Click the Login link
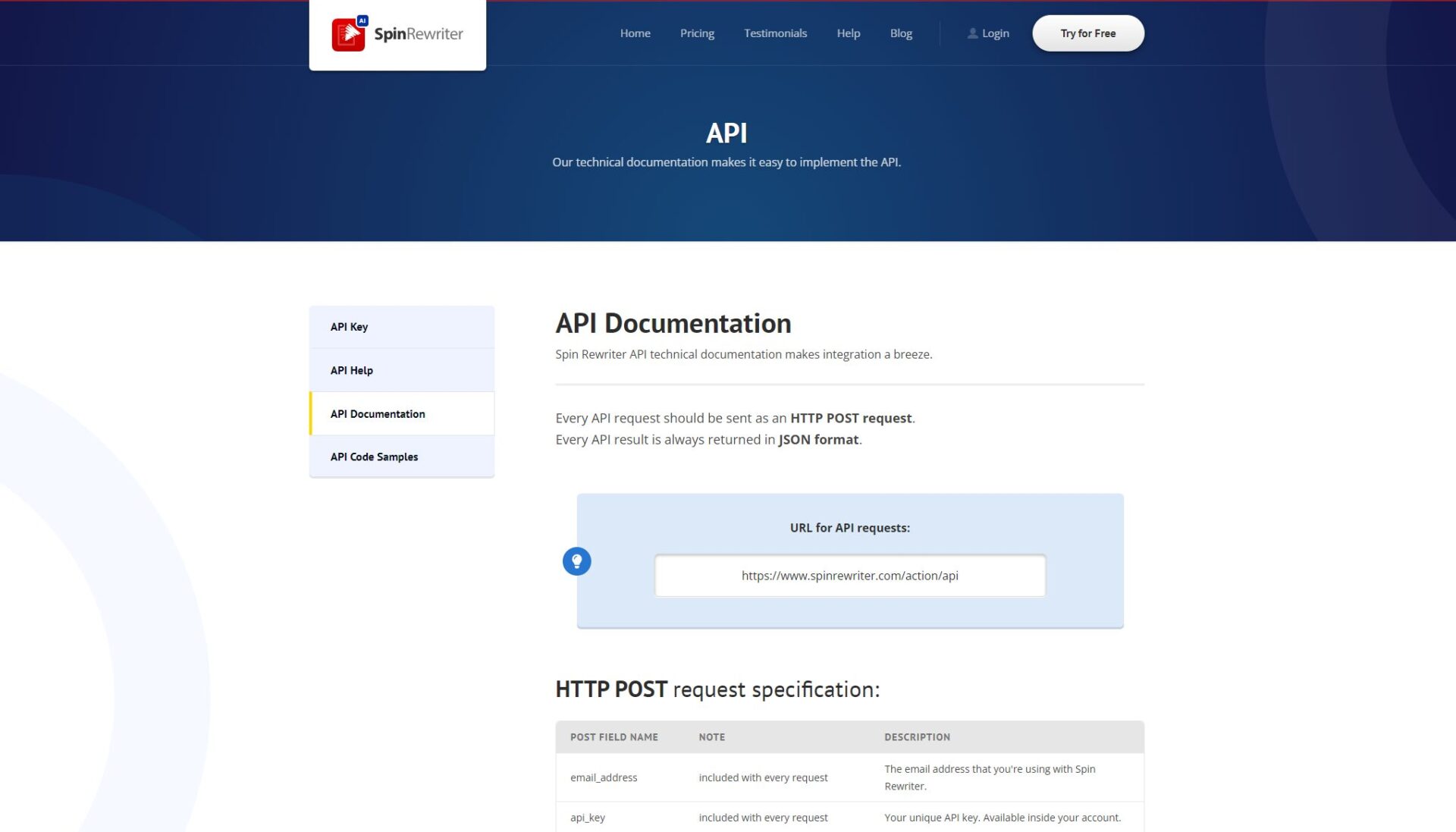The width and height of the screenshot is (1456, 832). click(x=995, y=33)
